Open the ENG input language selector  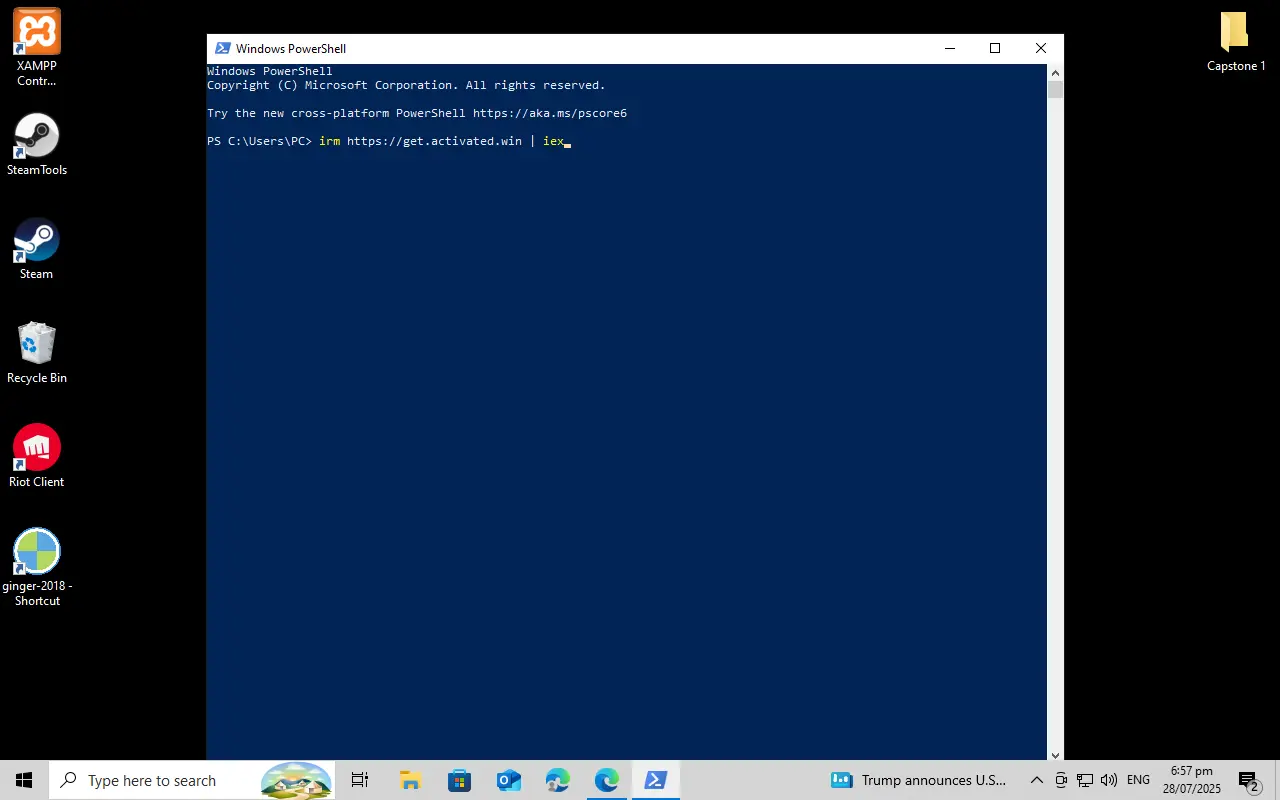(x=1138, y=780)
